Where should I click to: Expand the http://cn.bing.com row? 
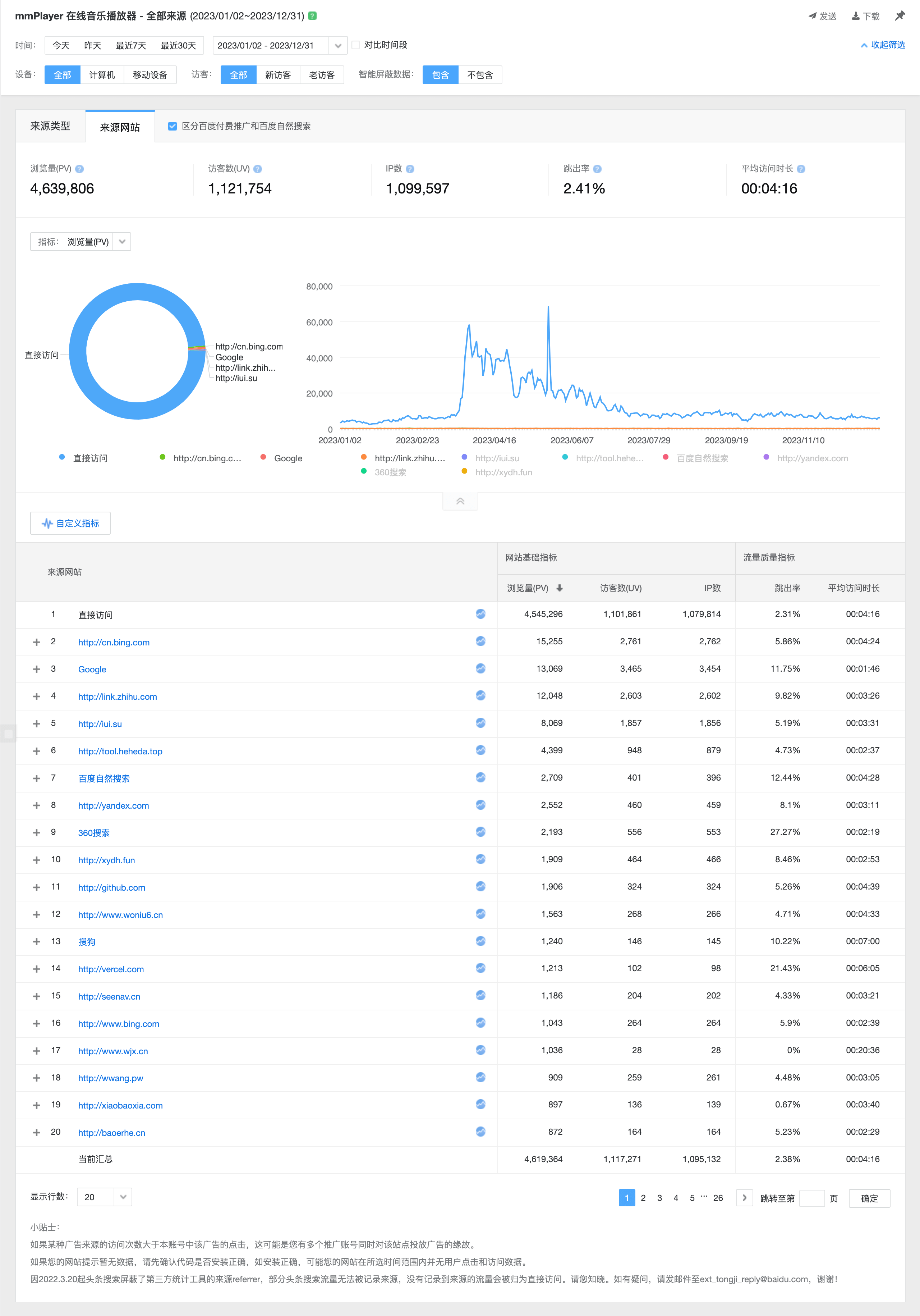click(37, 642)
